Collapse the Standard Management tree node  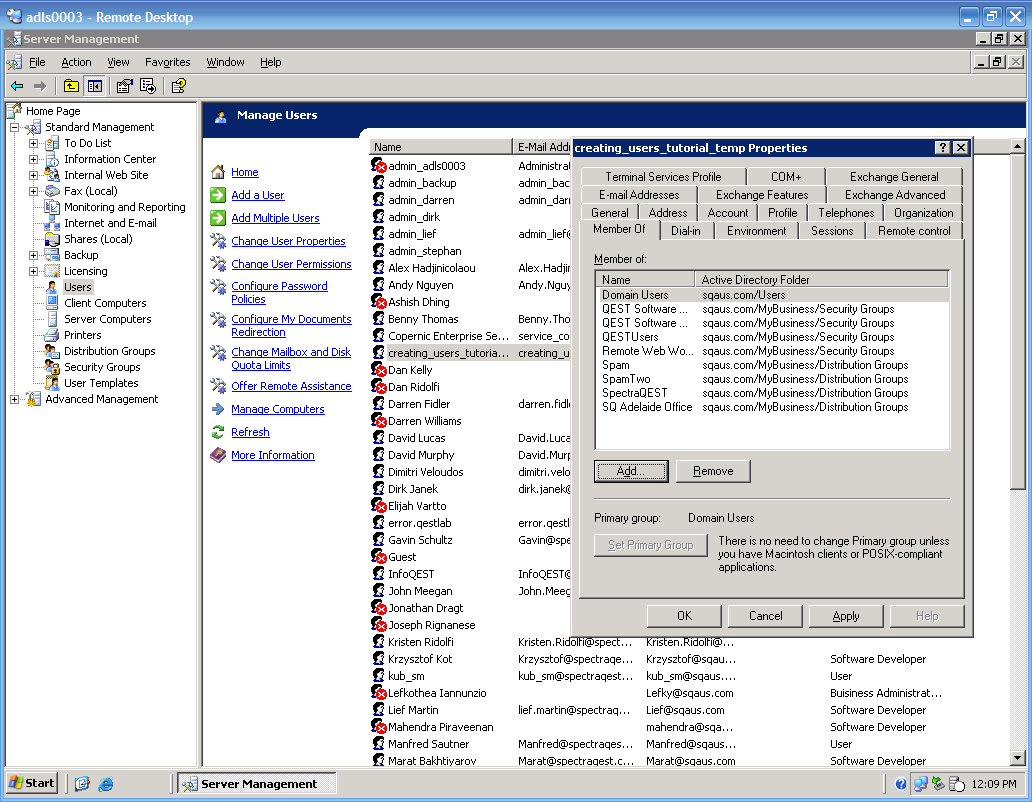point(15,127)
